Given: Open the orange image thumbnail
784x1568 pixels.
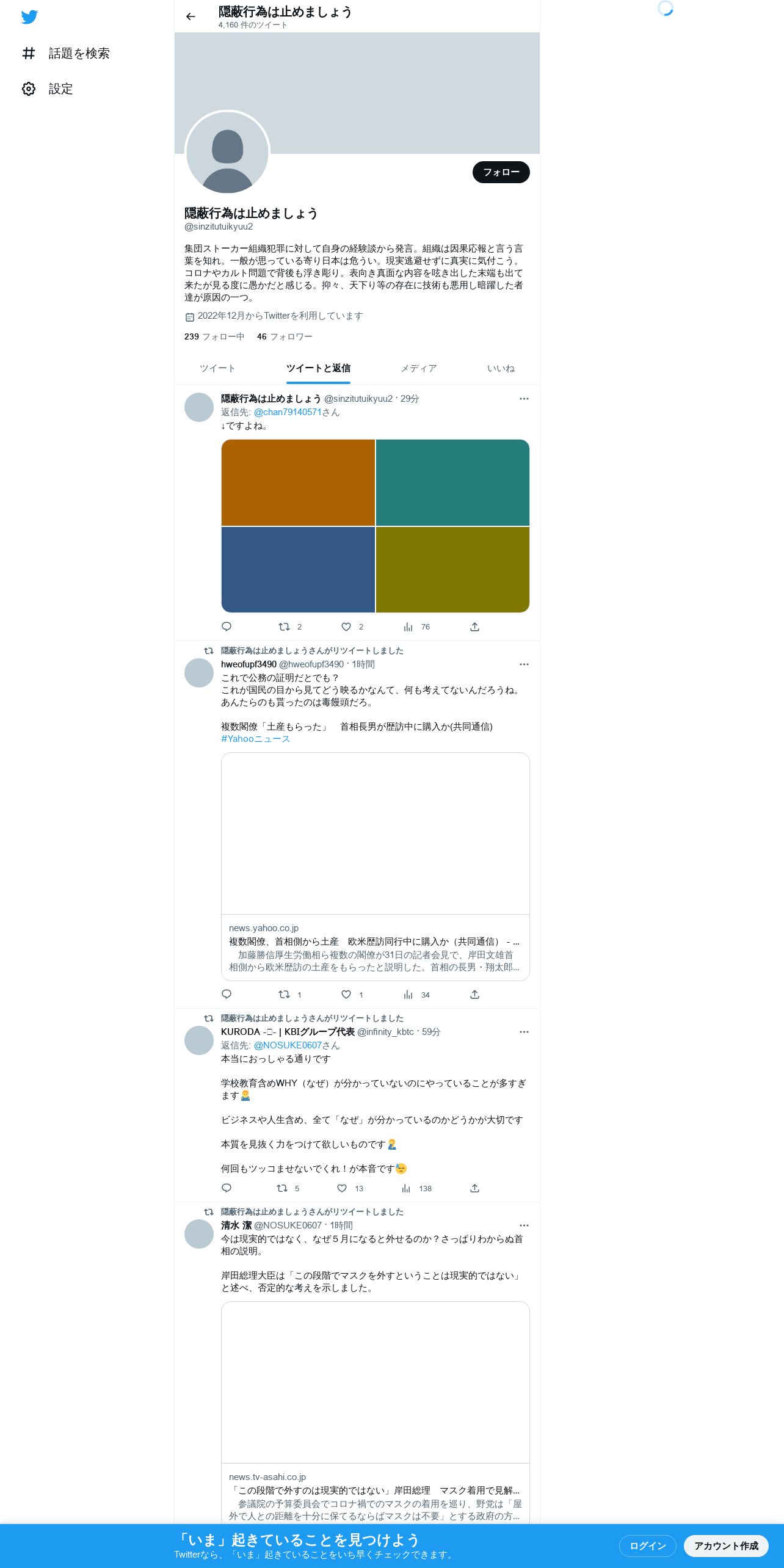Looking at the screenshot, I should [298, 482].
